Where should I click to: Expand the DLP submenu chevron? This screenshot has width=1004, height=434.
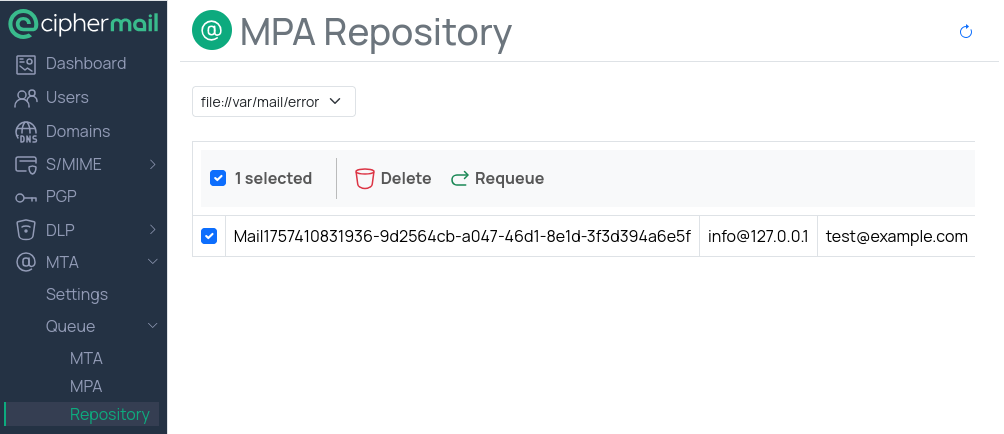click(x=153, y=230)
